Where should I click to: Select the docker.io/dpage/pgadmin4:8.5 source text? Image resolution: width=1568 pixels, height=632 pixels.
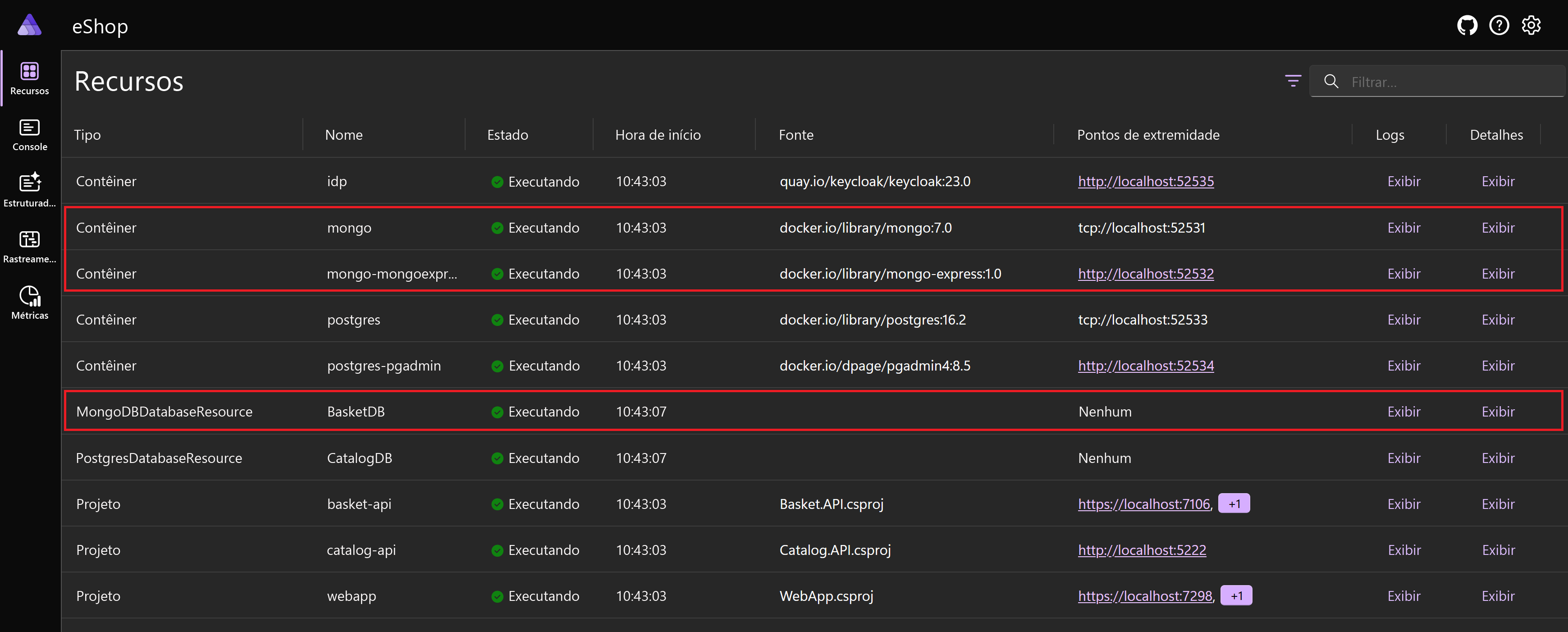[875, 366]
